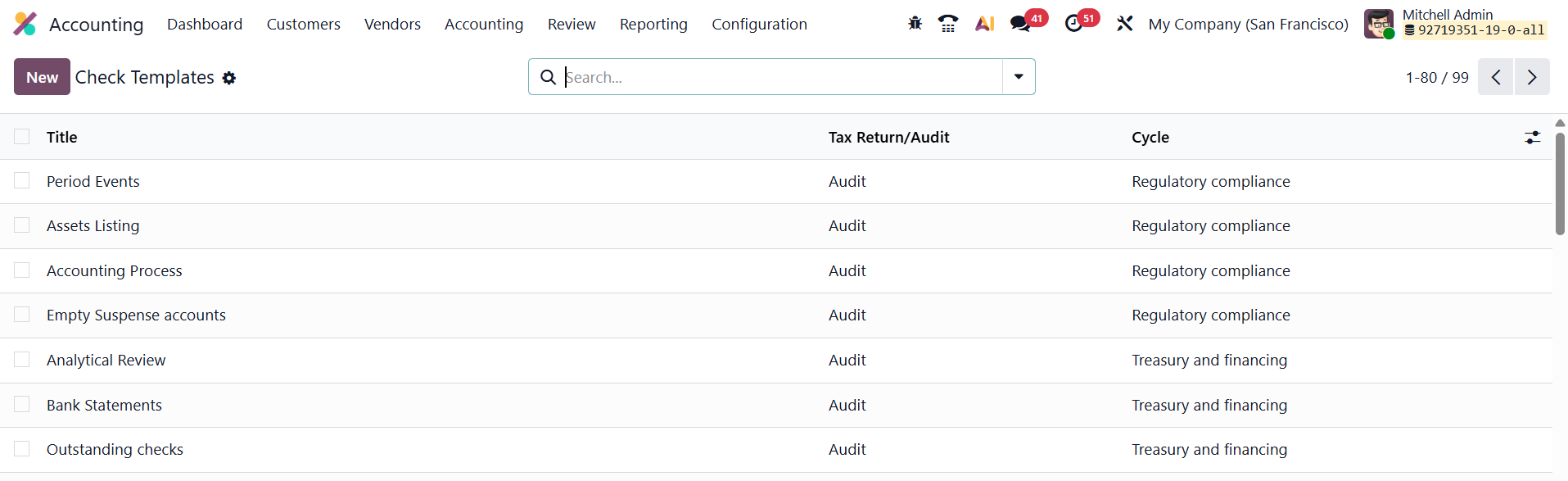Open the debug bug icon menu
1568x481 pixels.
(915, 24)
